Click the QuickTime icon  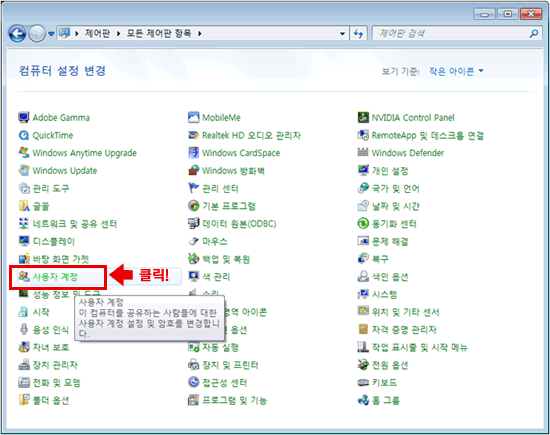pos(24,135)
